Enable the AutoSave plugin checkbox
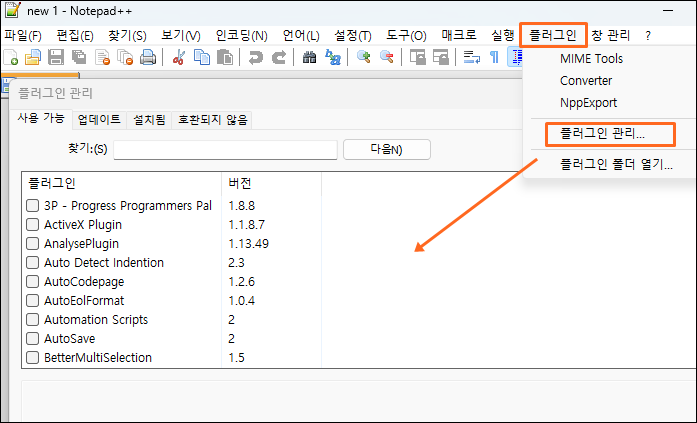This screenshot has height=423, width=697. click(32, 339)
